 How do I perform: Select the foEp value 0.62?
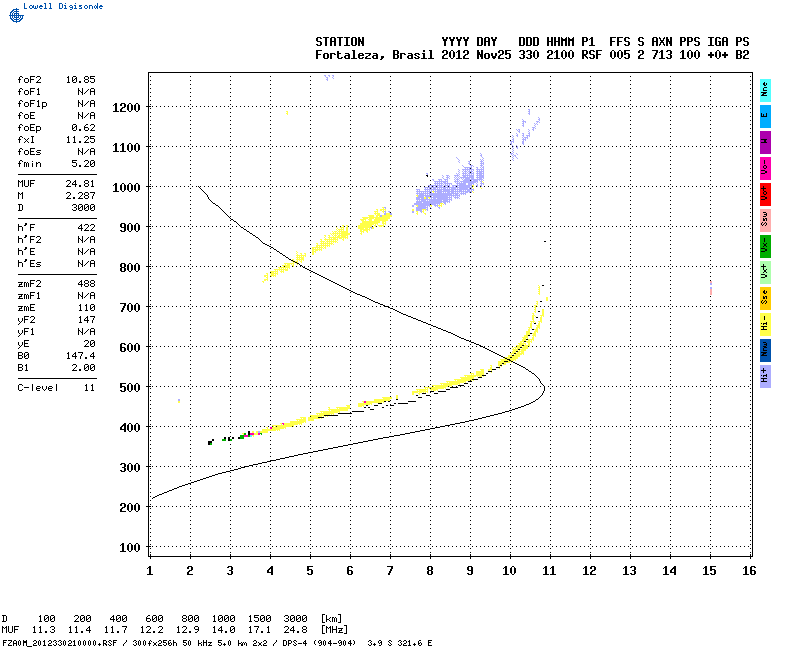(83, 128)
